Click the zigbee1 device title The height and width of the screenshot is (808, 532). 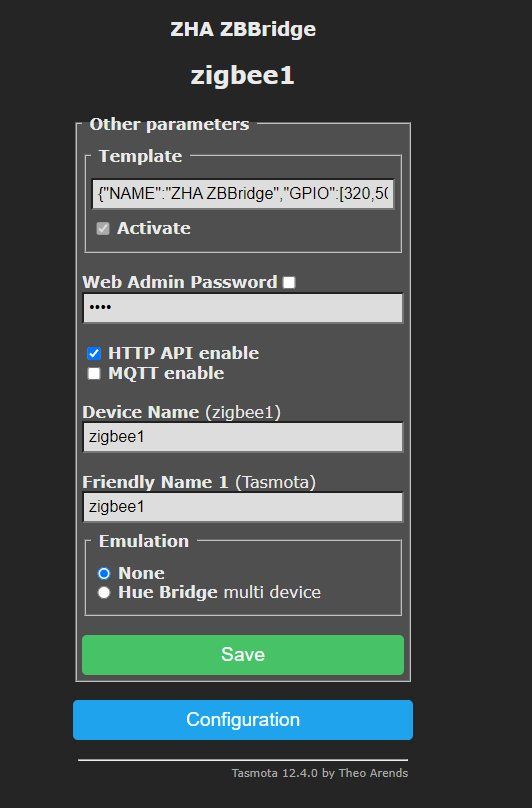(x=242, y=76)
